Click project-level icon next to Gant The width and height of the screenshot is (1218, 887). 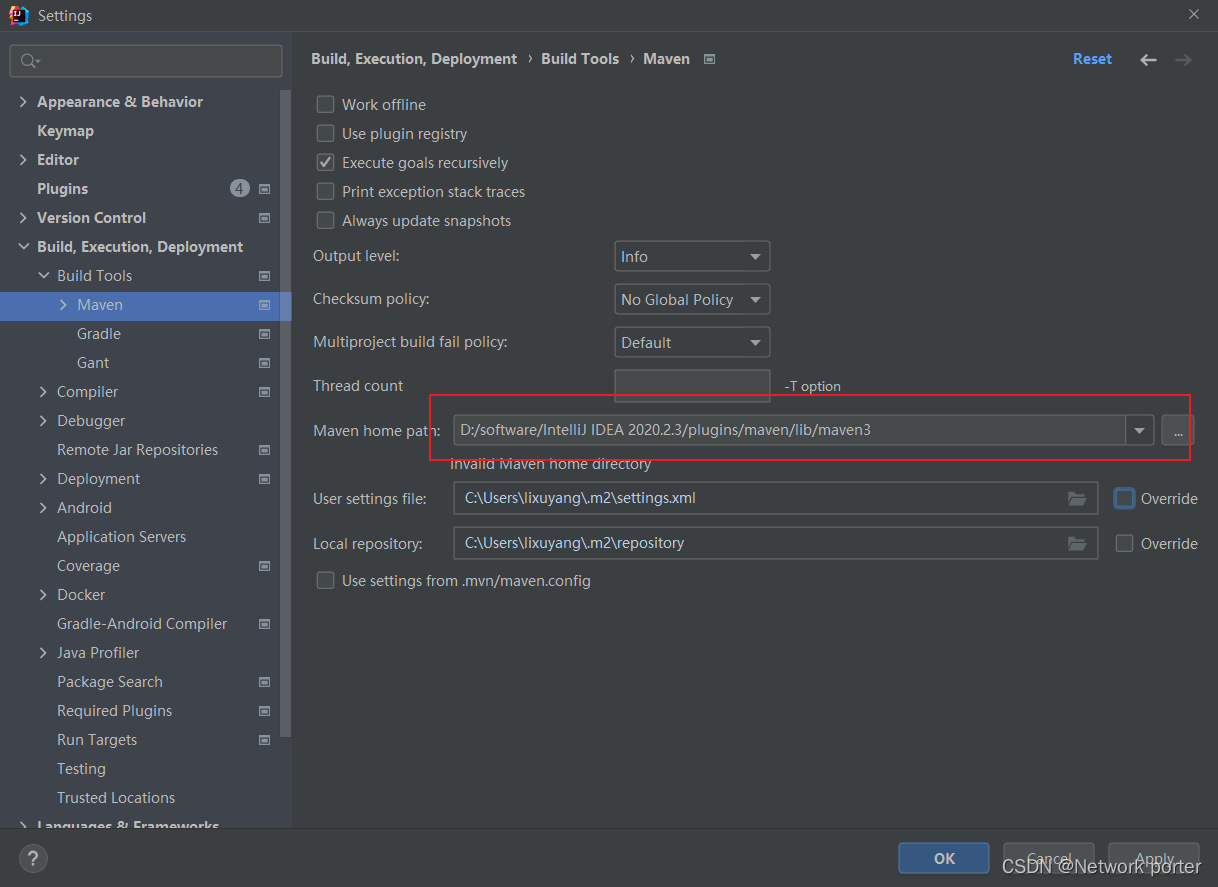pyautogui.click(x=265, y=363)
